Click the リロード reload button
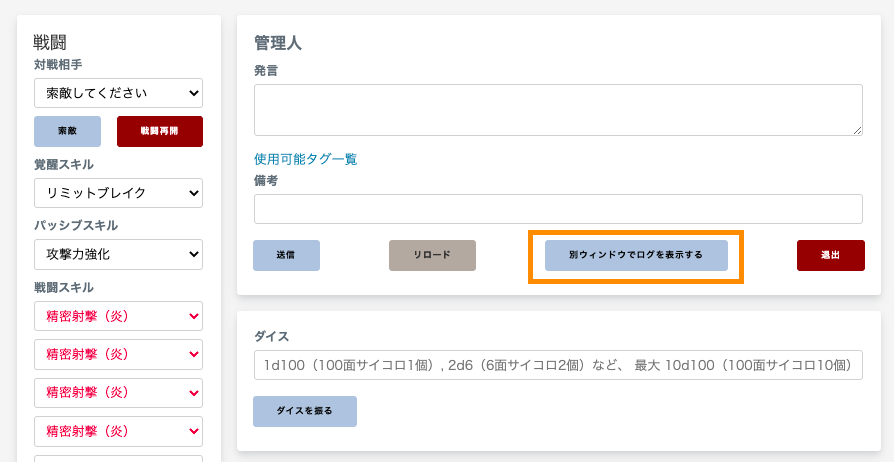 (x=432, y=255)
